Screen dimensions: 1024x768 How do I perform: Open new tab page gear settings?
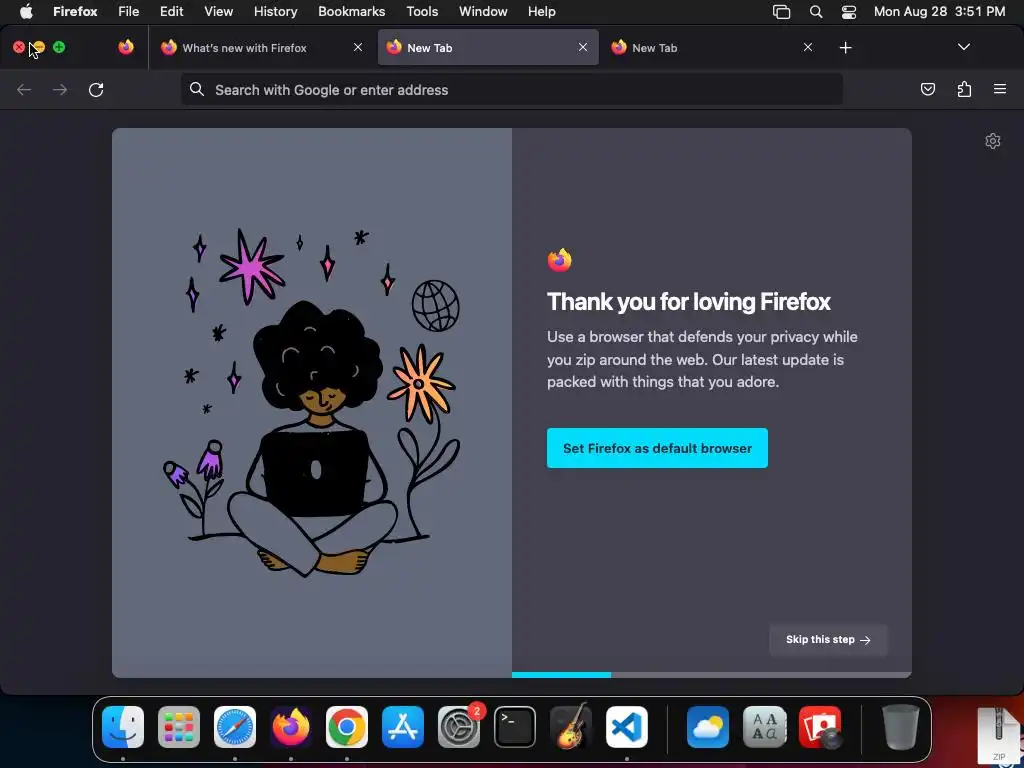[993, 141]
